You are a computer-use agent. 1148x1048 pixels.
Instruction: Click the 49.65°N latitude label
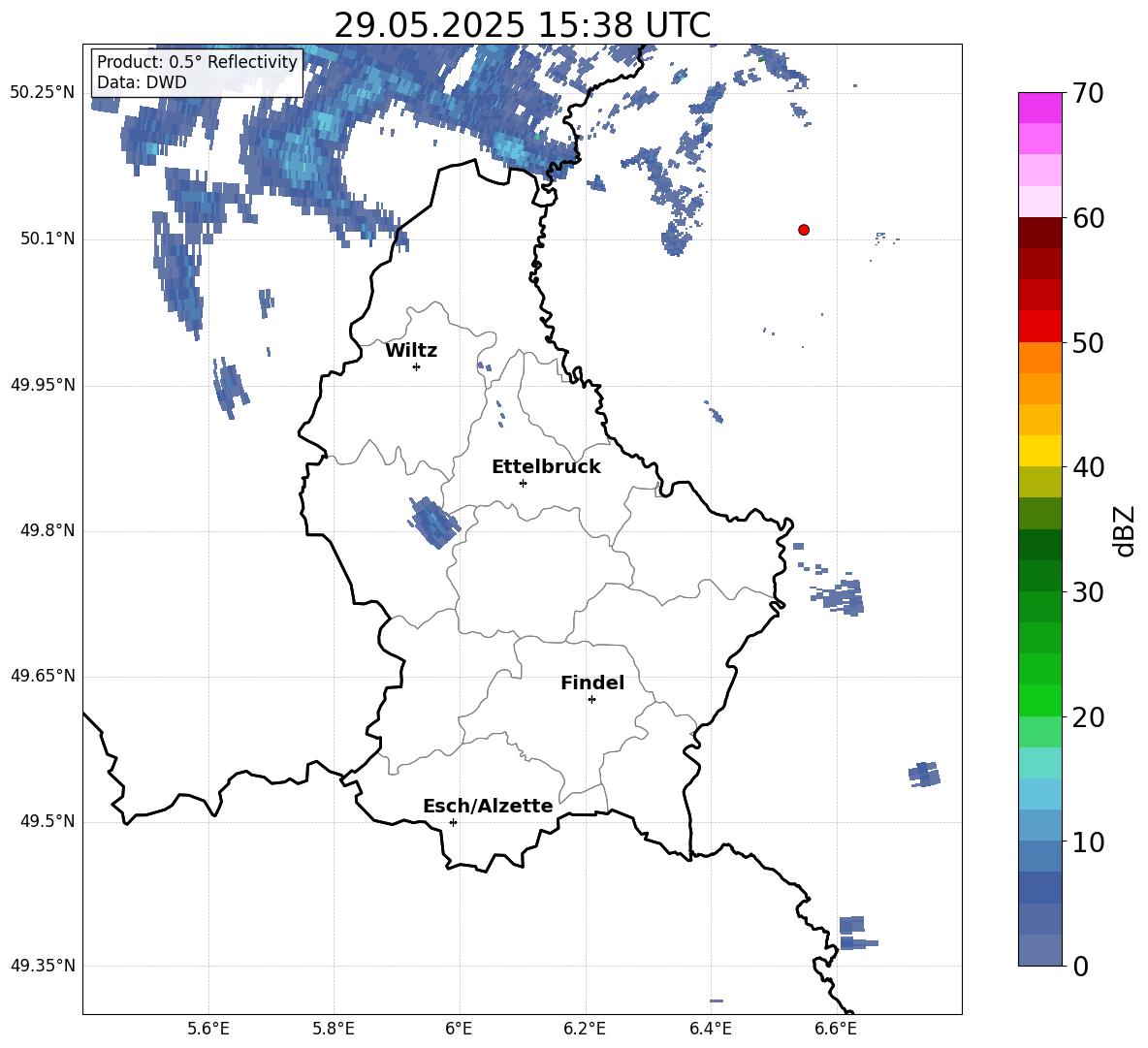[x=43, y=677]
